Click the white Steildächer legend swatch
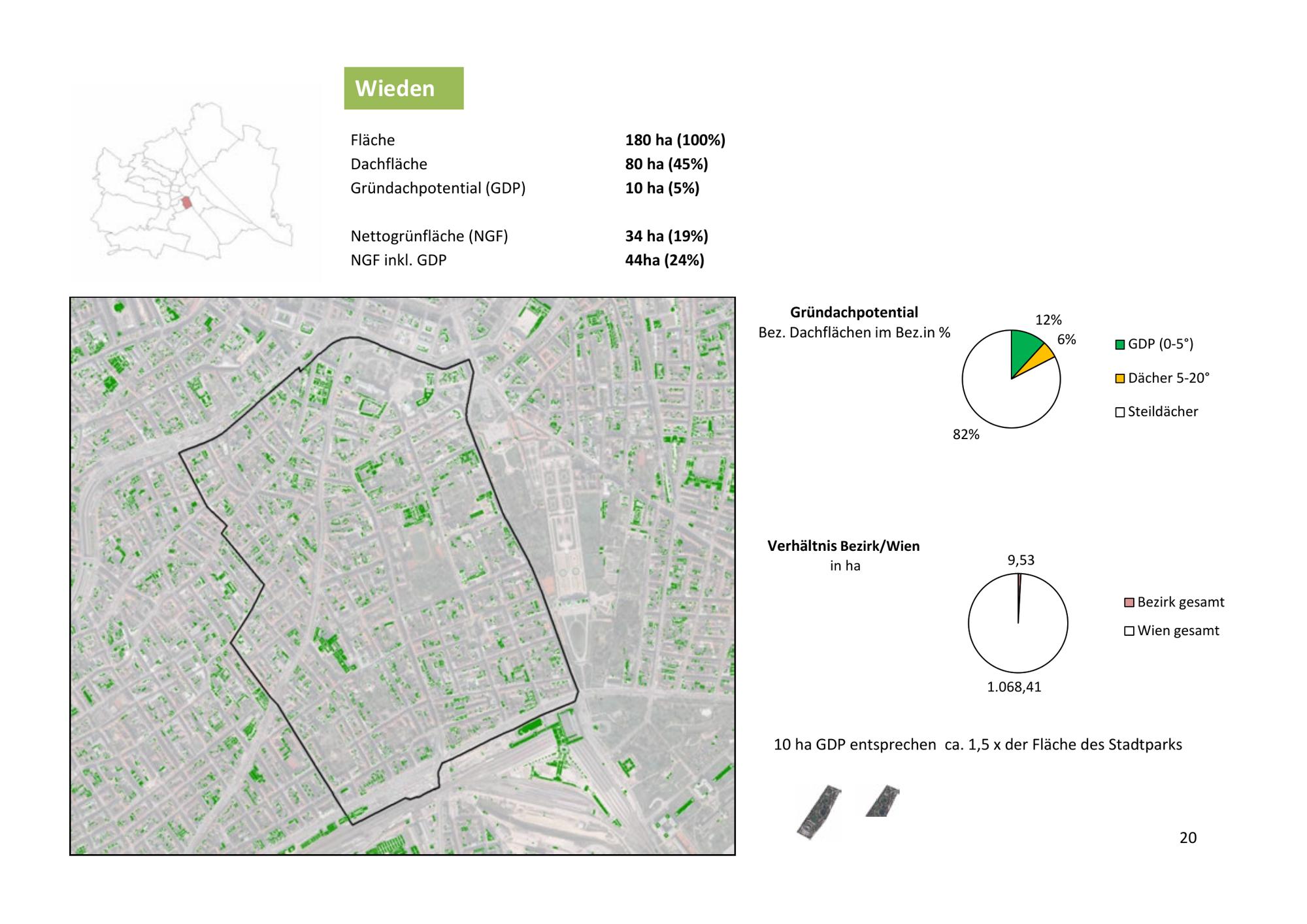Image resolution: width=1307 pixels, height=924 pixels. point(1119,412)
